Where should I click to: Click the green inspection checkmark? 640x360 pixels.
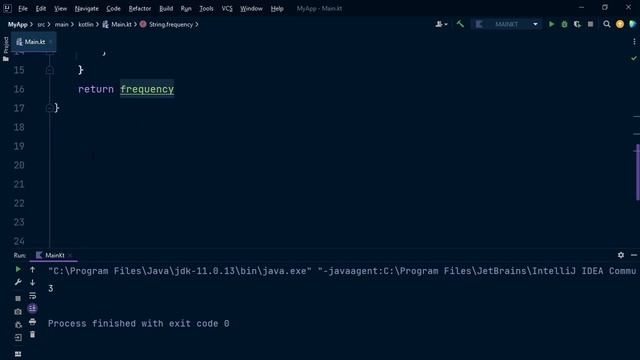click(x=633, y=58)
